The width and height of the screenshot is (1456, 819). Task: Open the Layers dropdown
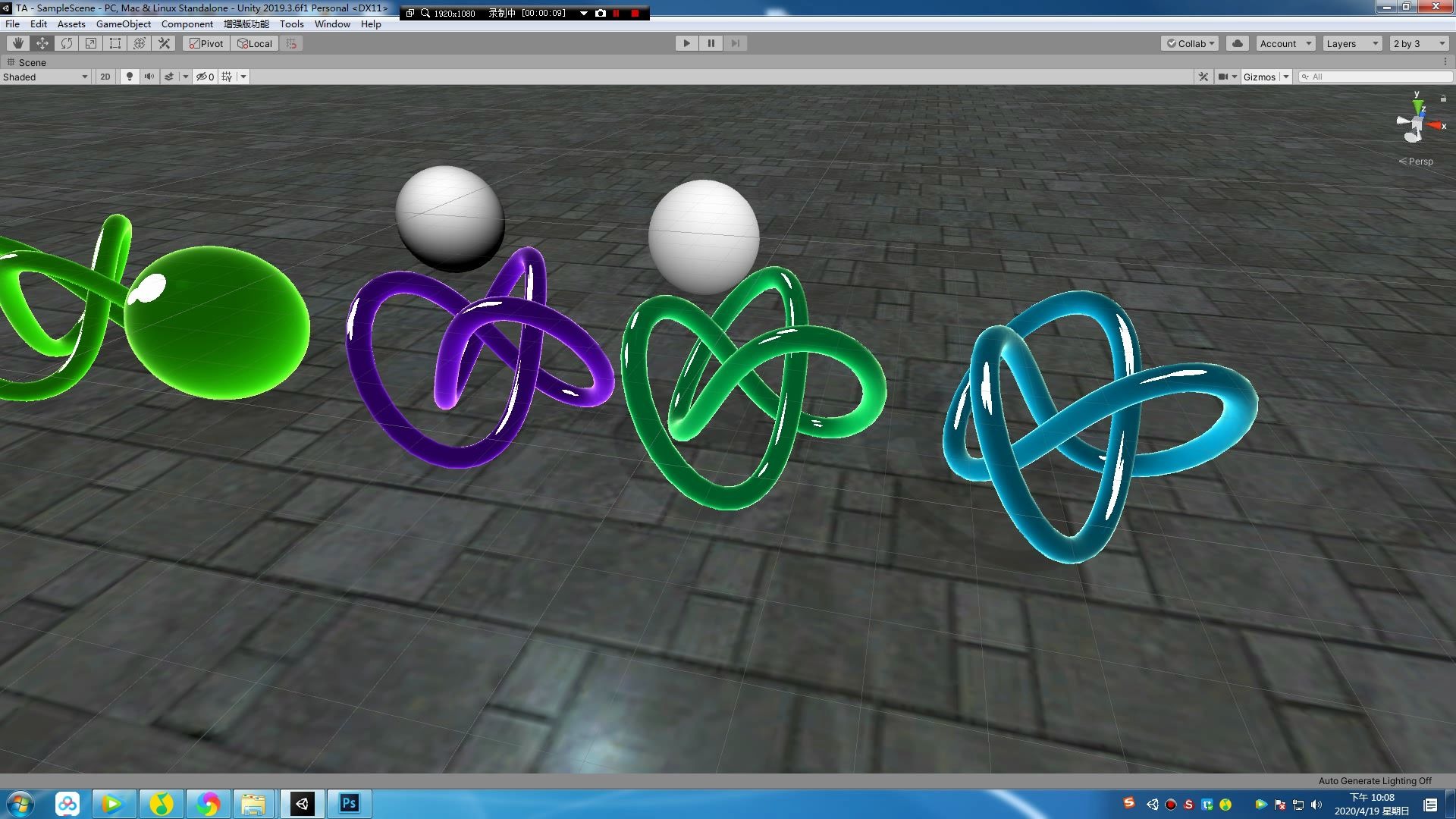tap(1351, 43)
